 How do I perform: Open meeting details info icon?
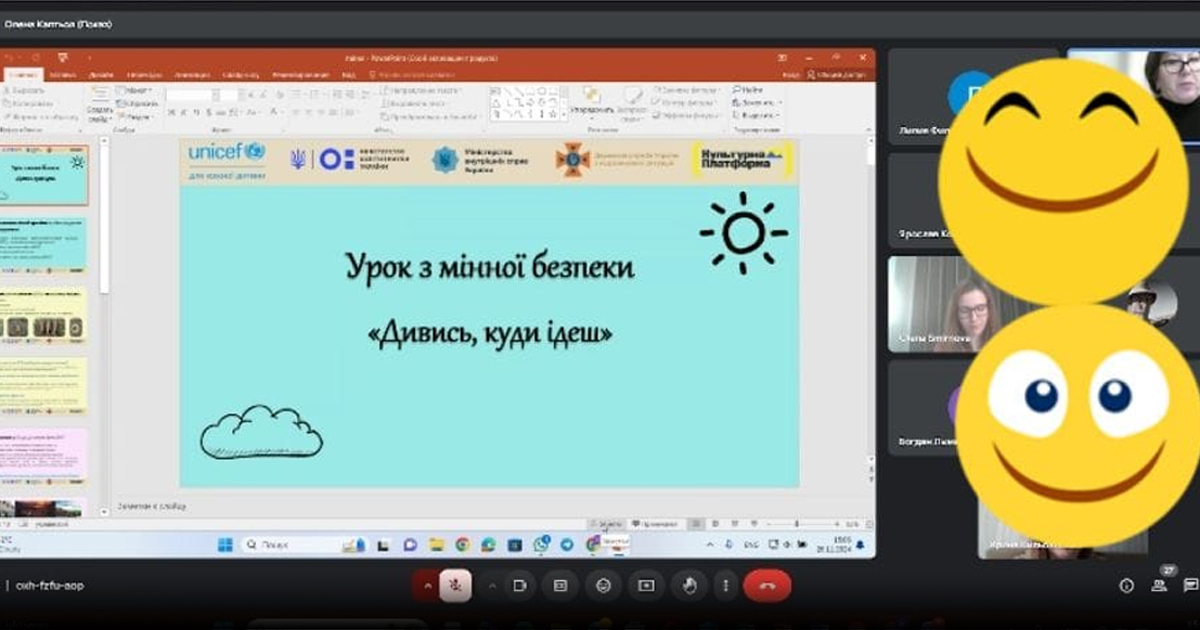[1127, 586]
